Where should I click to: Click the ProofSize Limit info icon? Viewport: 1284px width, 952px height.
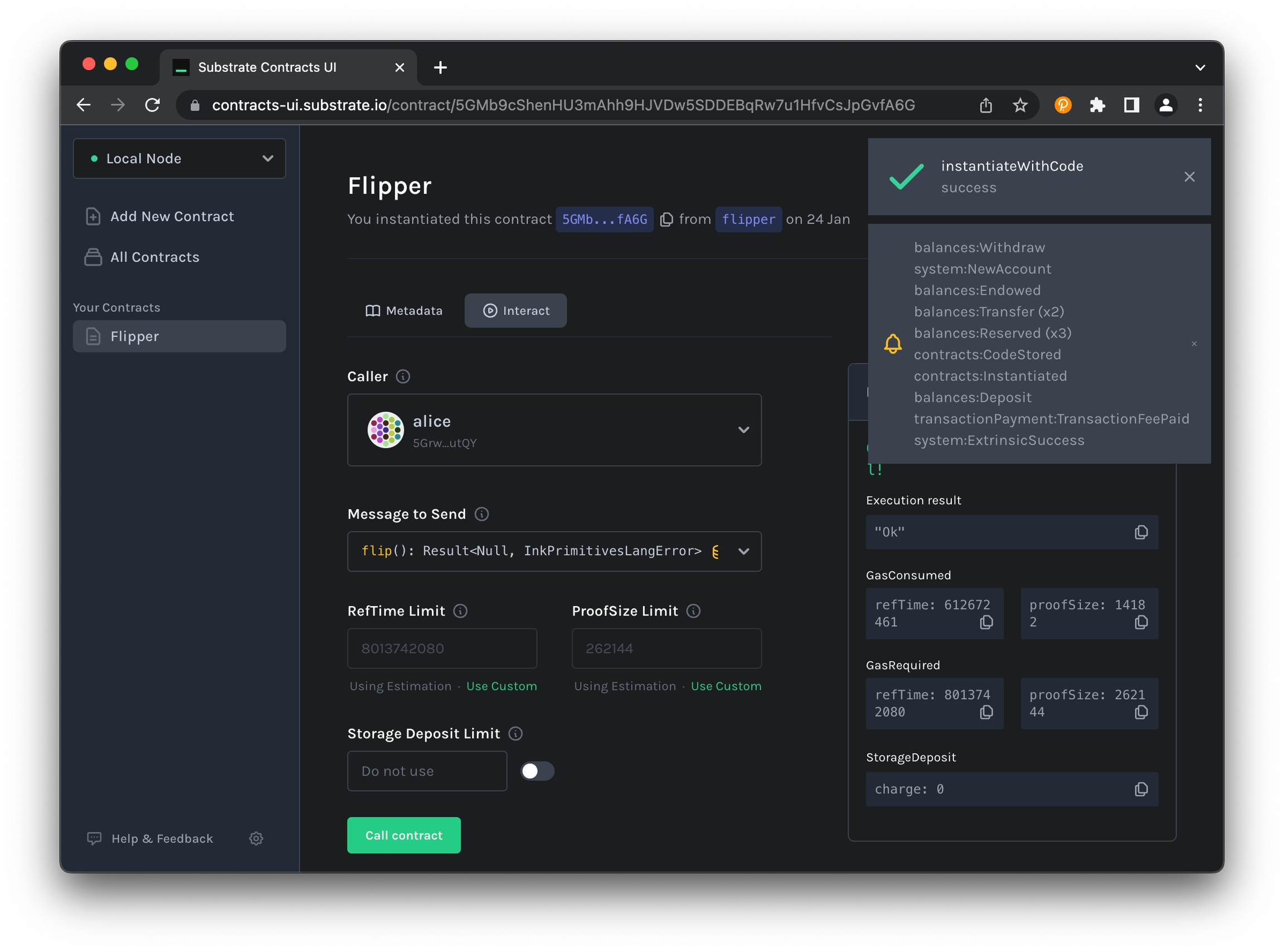point(694,611)
